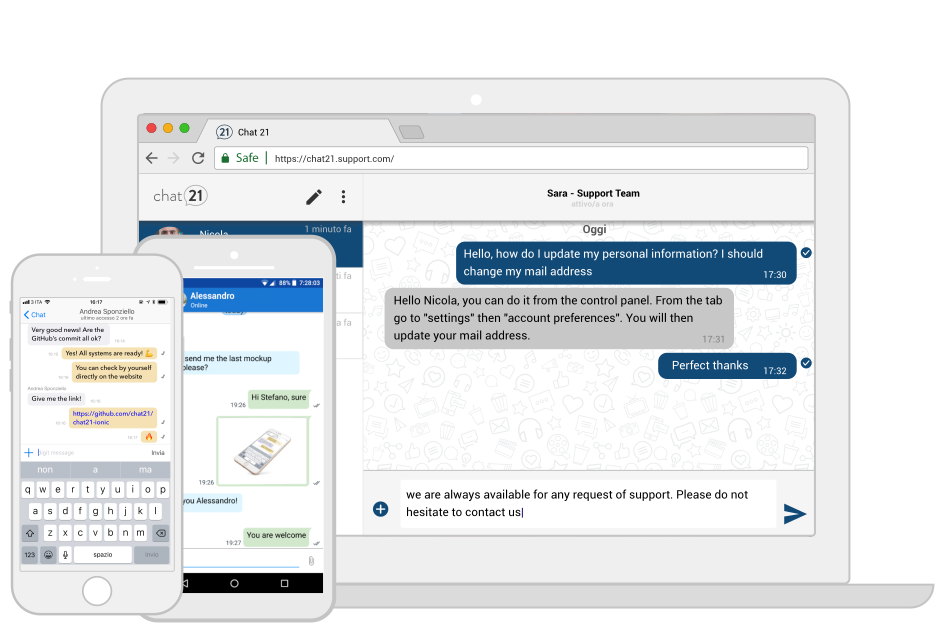Toggle the shift key on iPhone keyboard
This screenshot has width=944, height=633.
click(x=30, y=533)
